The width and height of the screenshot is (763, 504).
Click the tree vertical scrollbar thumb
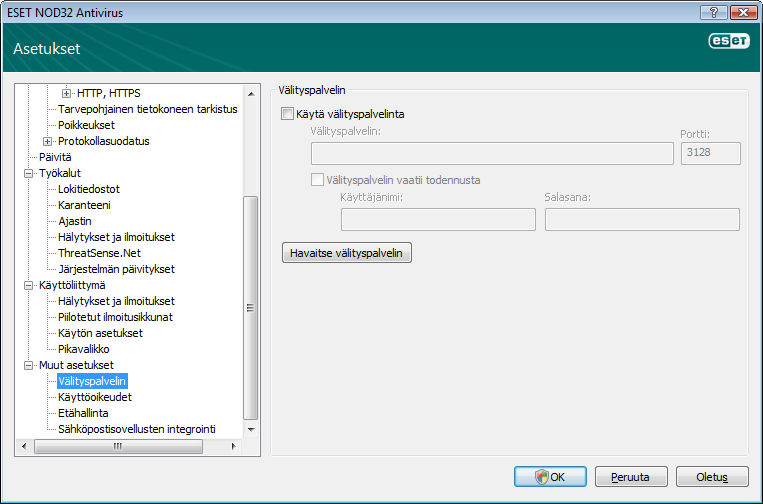251,308
